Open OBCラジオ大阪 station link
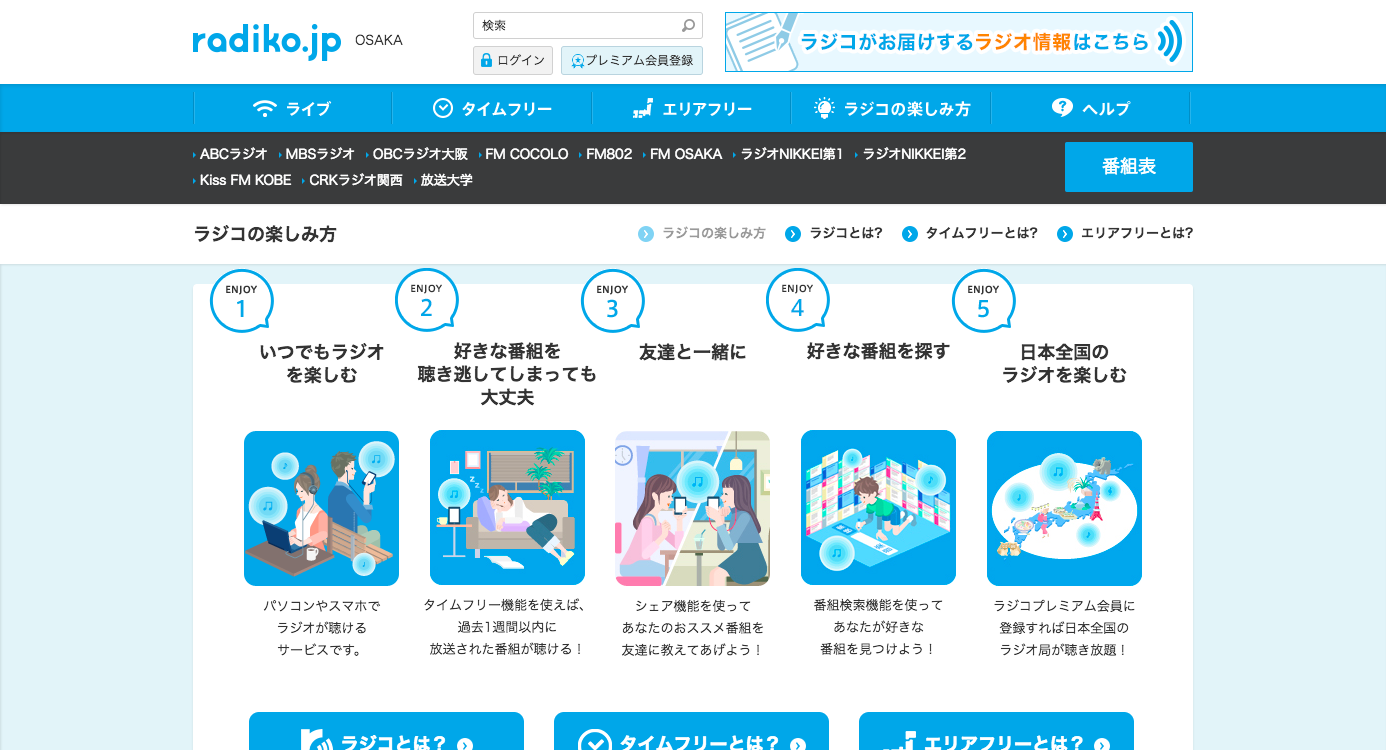Screen dimensions: 1386x750 click(420, 154)
